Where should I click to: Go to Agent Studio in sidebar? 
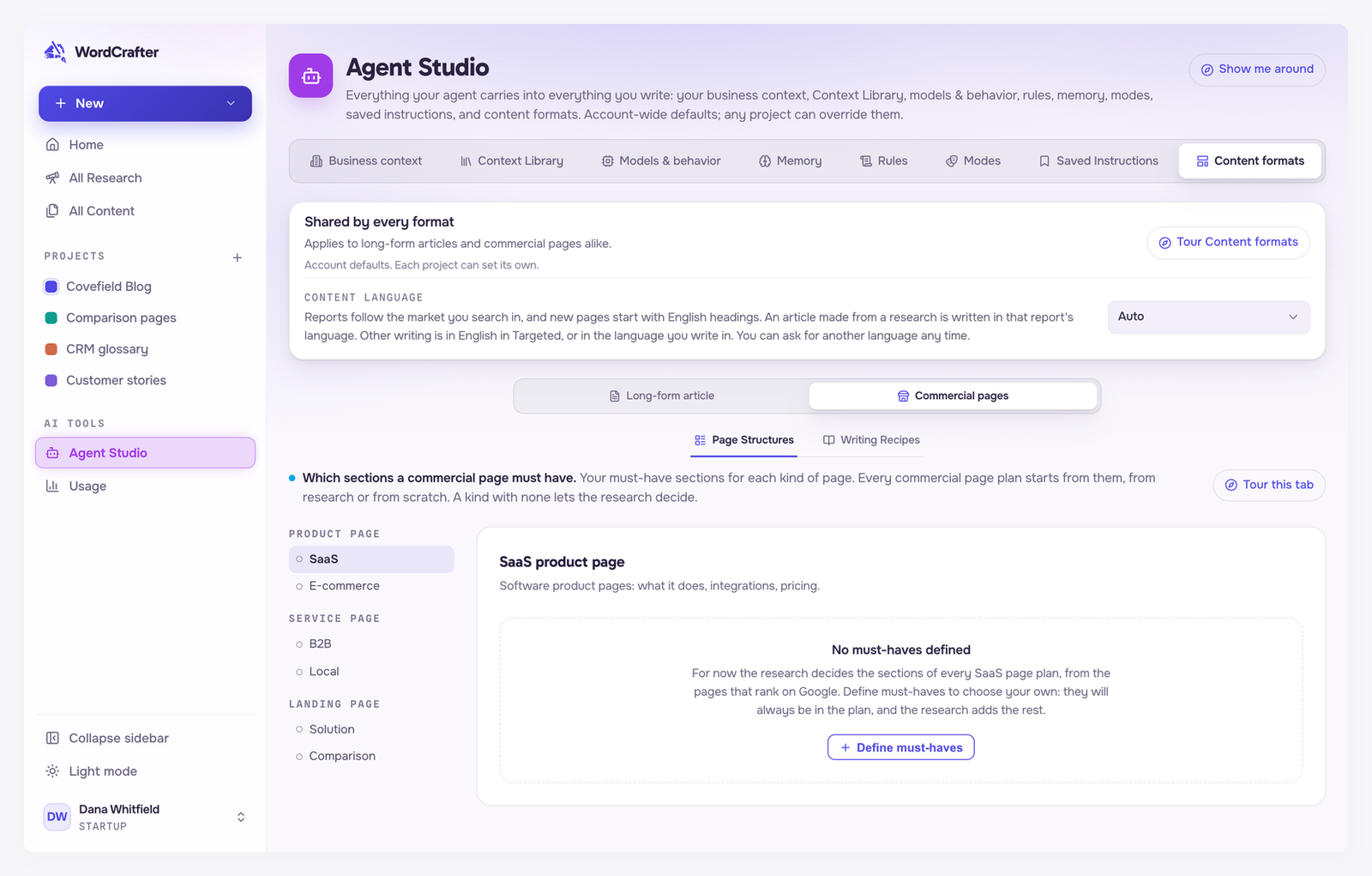point(145,453)
